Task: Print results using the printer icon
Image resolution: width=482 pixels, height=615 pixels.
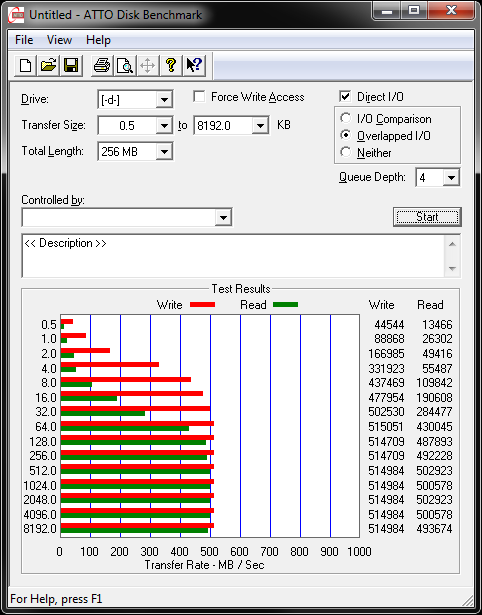Action: point(102,65)
